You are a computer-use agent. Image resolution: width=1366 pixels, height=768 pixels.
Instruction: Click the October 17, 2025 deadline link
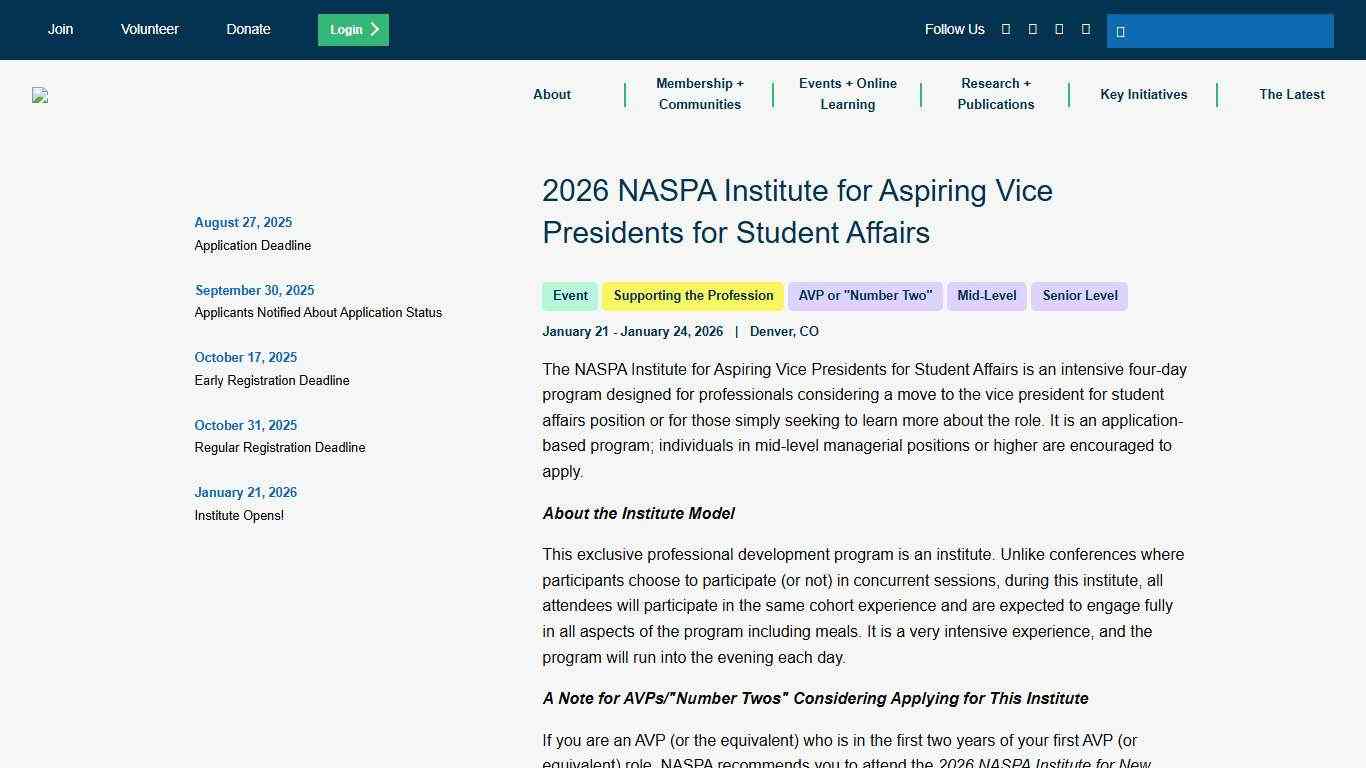(x=245, y=357)
